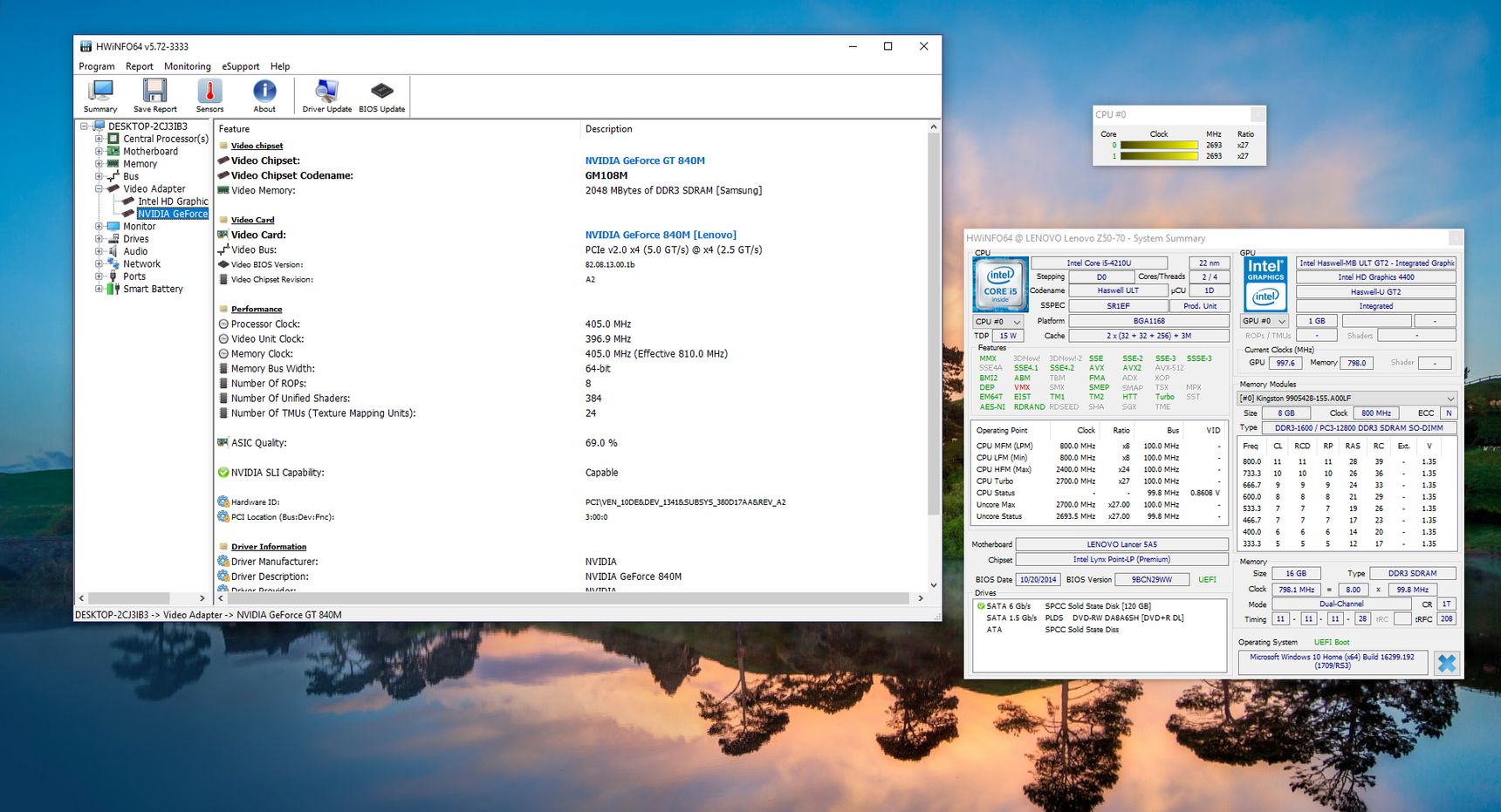The height and width of the screenshot is (812, 1501).
Task: Click the LENOVO Lancer 5A5 motherboard field
Action: pos(1121,544)
